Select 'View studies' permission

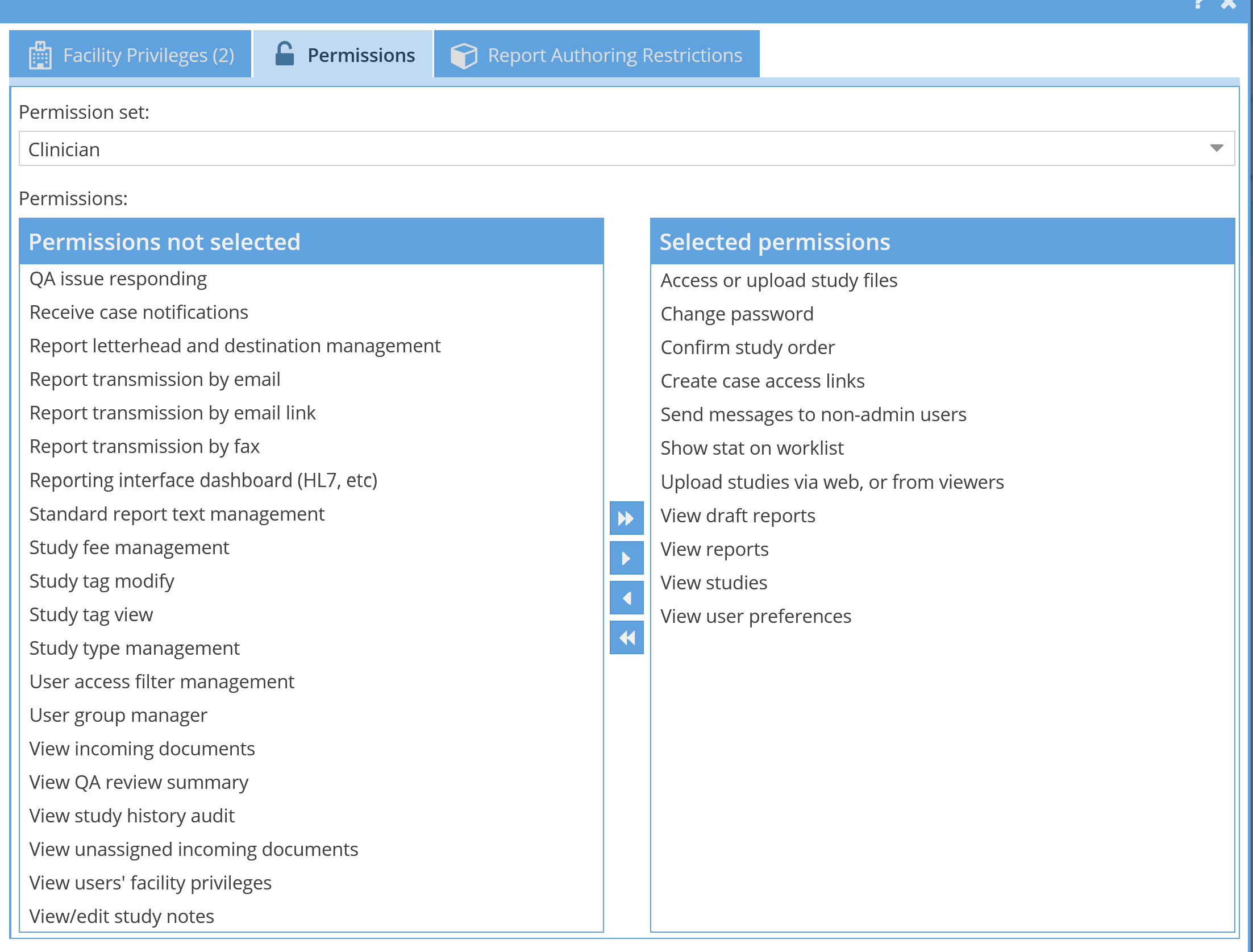click(x=942, y=583)
